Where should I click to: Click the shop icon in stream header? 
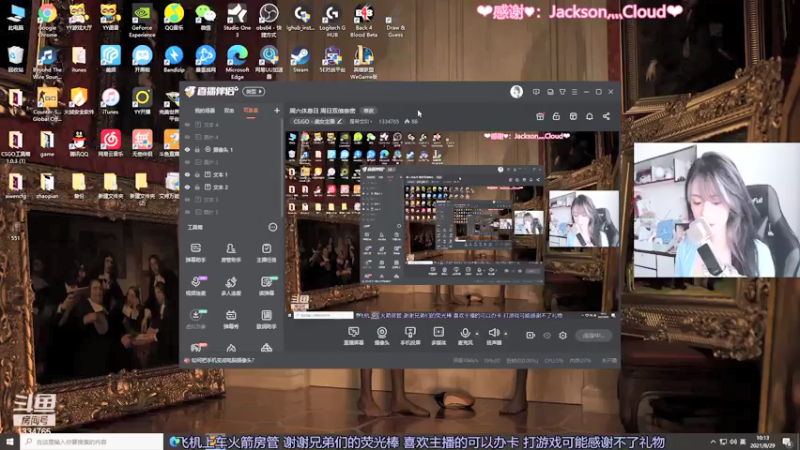click(573, 116)
